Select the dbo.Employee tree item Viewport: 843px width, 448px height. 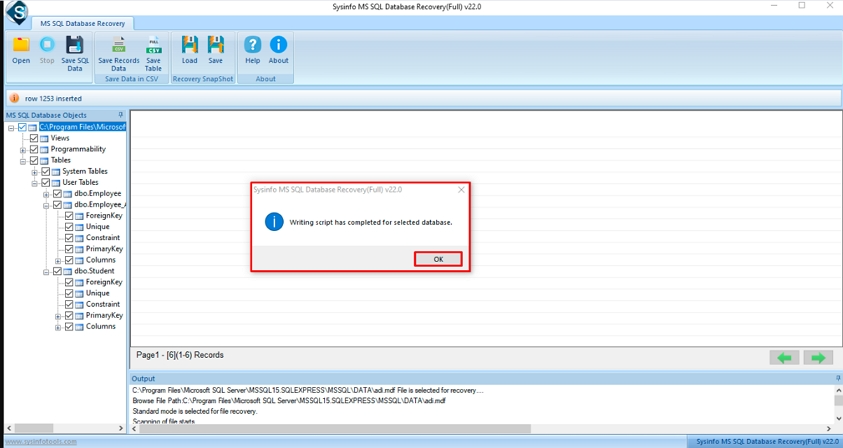pos(97,194)
